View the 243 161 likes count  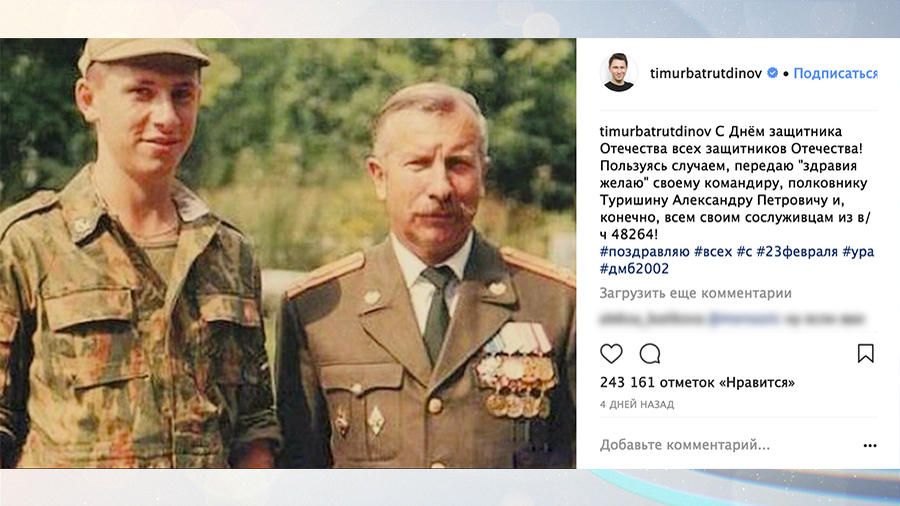click(697, 383)
